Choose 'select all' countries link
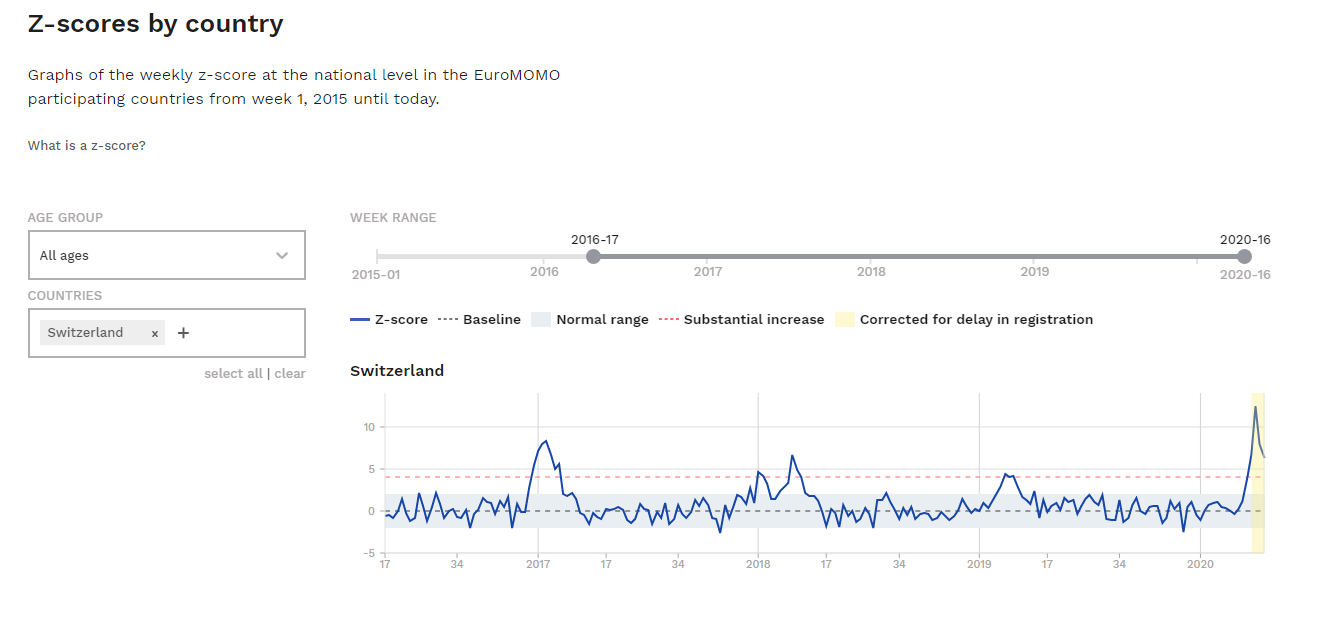The height and width of the screenshot is (619, 1336). (x=233, y=374)
